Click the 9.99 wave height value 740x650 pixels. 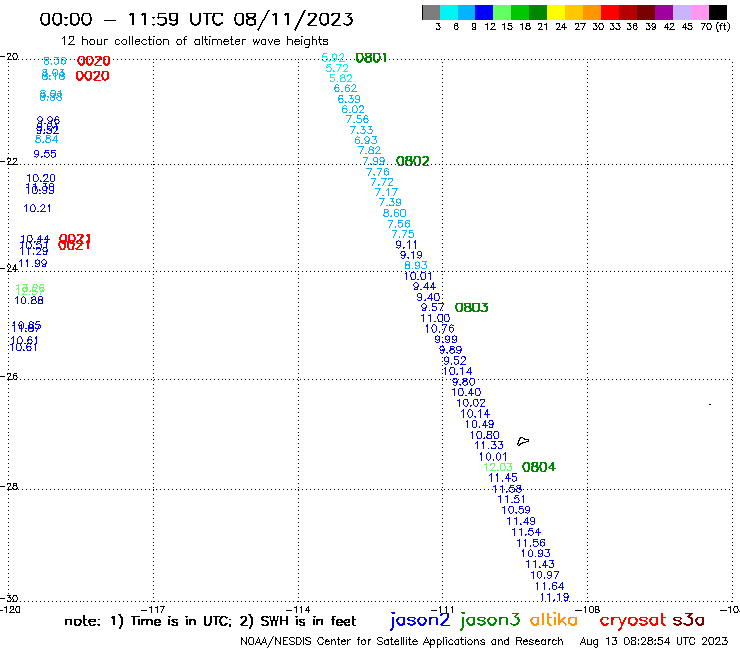pyautogui.click(x=446, y=339)
